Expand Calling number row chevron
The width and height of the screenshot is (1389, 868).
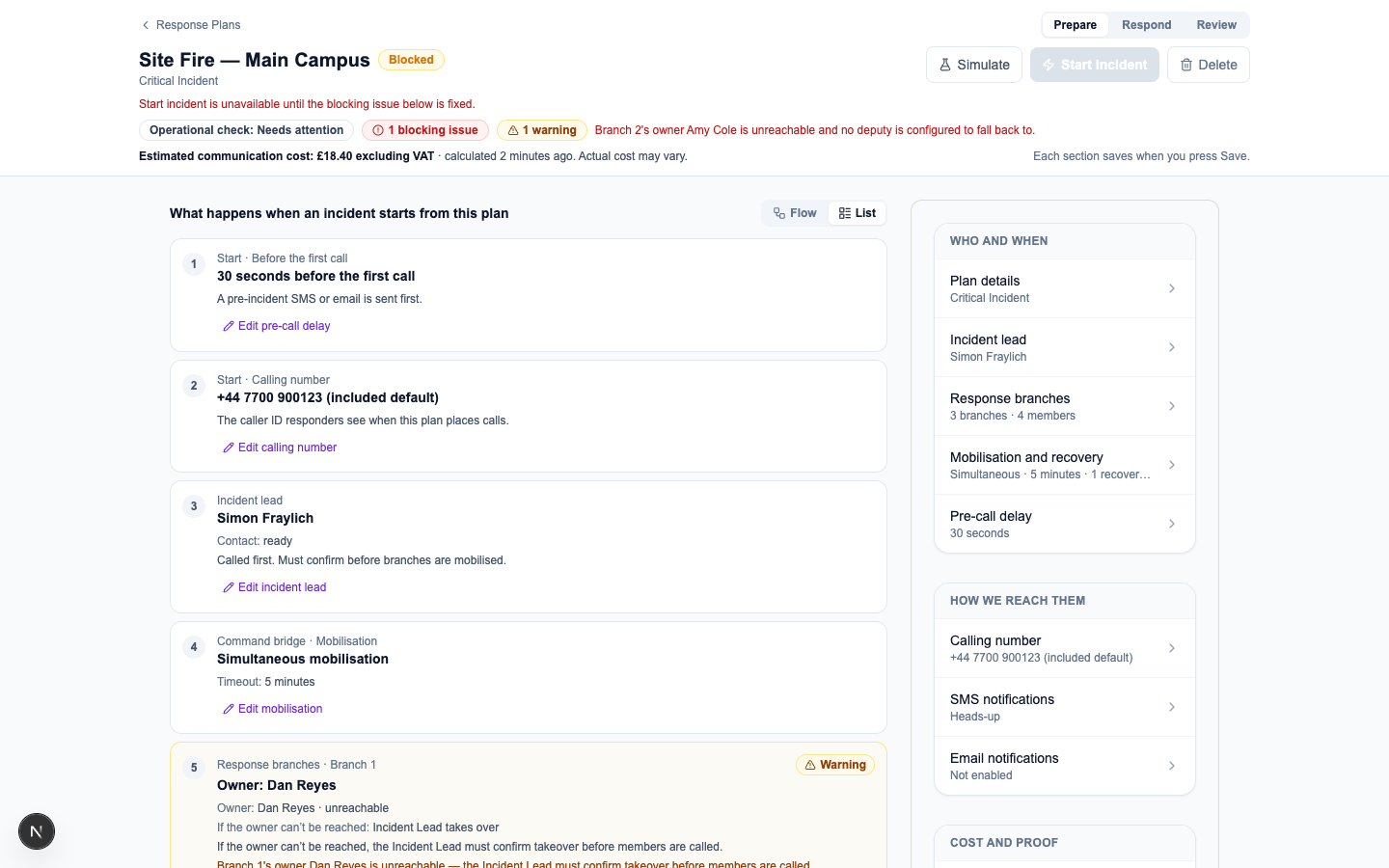[x=1172, y=648]
